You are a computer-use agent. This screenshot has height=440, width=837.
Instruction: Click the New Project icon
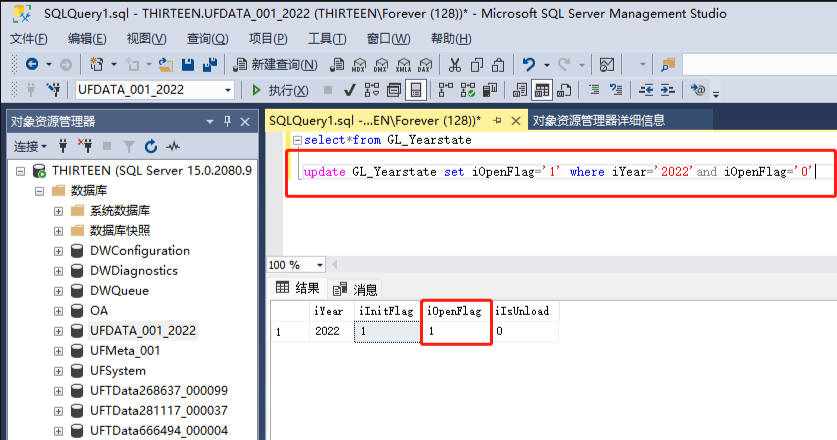click(x=97, y=65)
